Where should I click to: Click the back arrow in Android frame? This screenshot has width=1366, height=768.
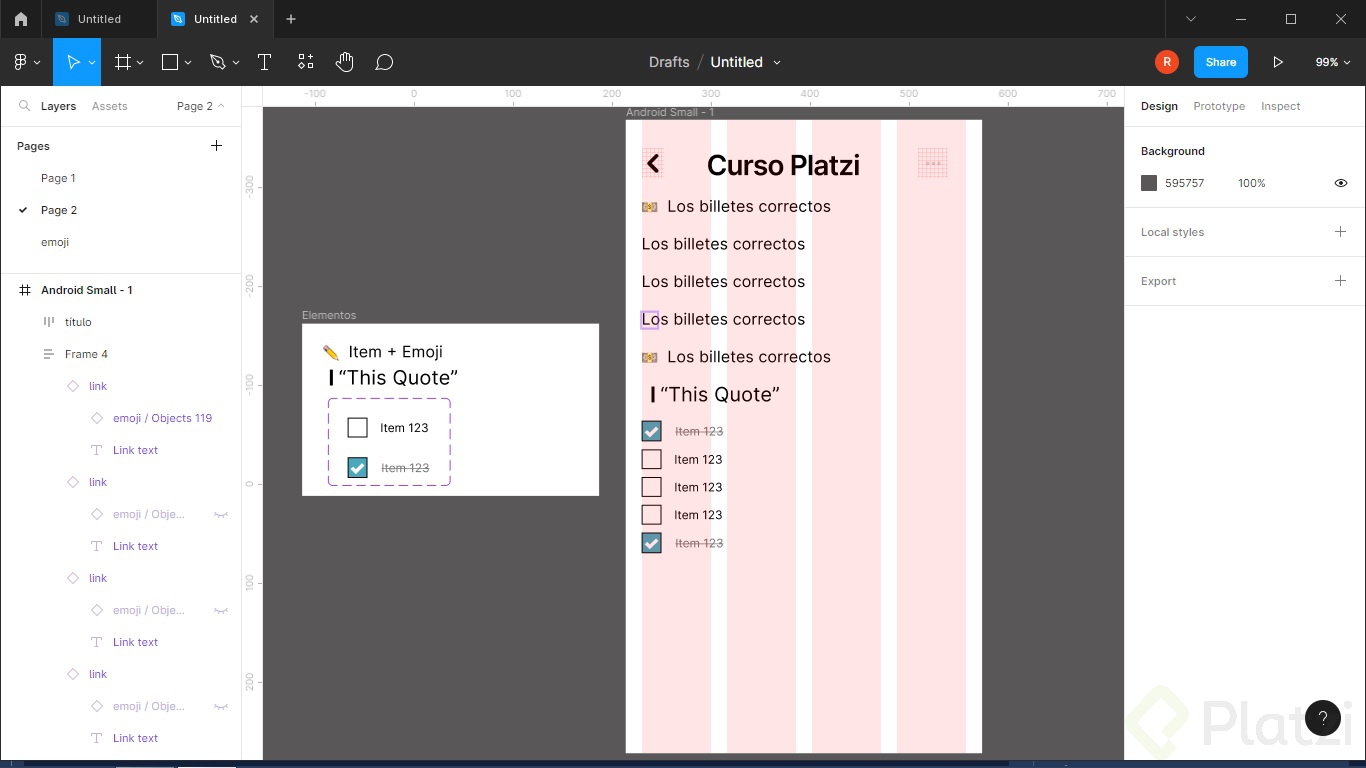coord(653,163)
